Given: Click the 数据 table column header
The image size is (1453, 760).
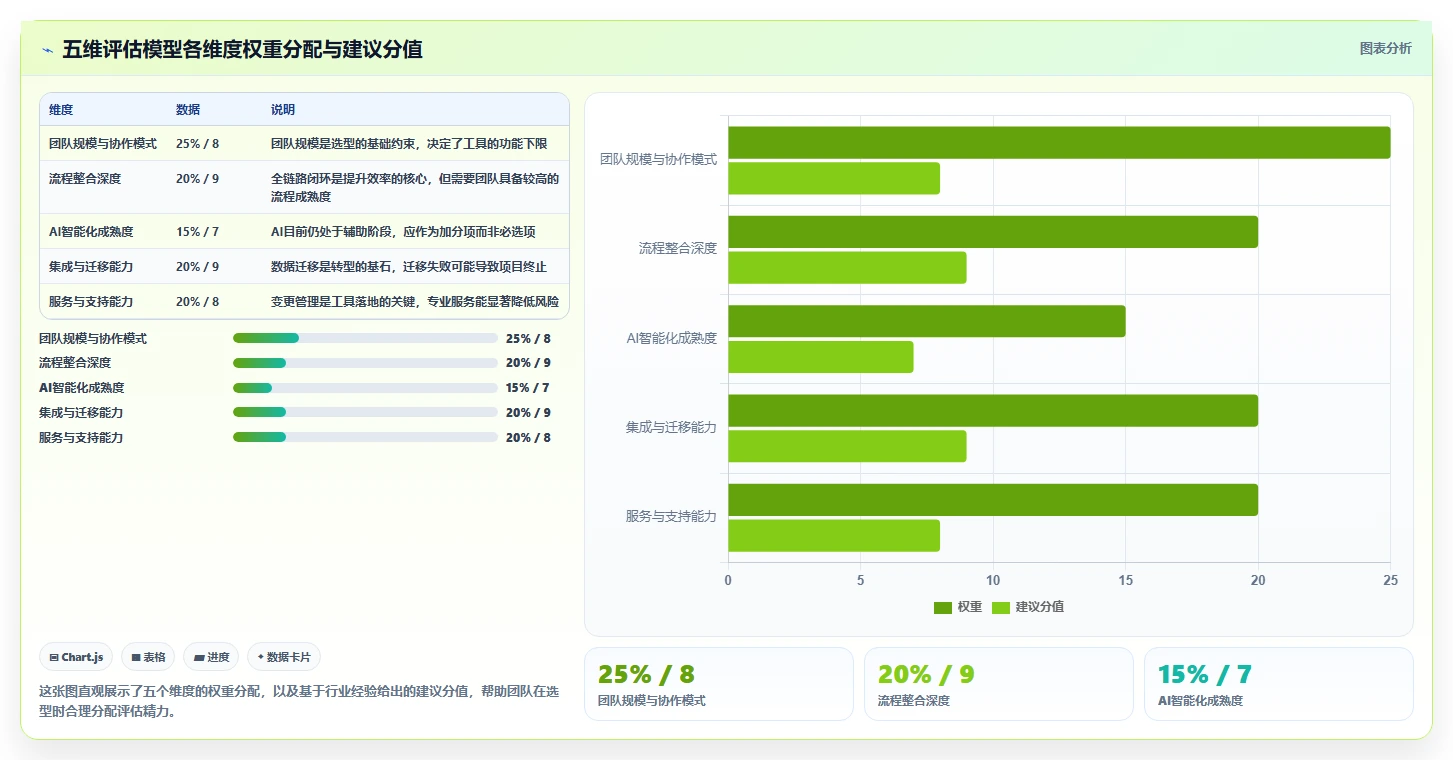Looking at the screenshot, I should (188, 110).
